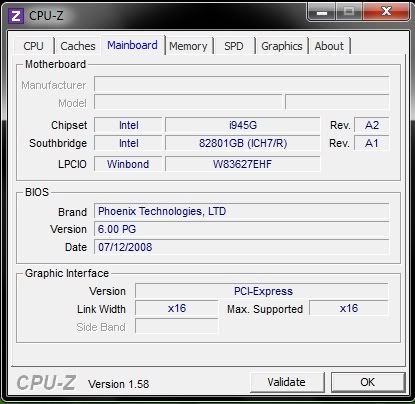Click the southbridge 82801GB (ICH7/R) value
Image resolution: width=415 pixels, height=404 pixels.
coord(243,143)
